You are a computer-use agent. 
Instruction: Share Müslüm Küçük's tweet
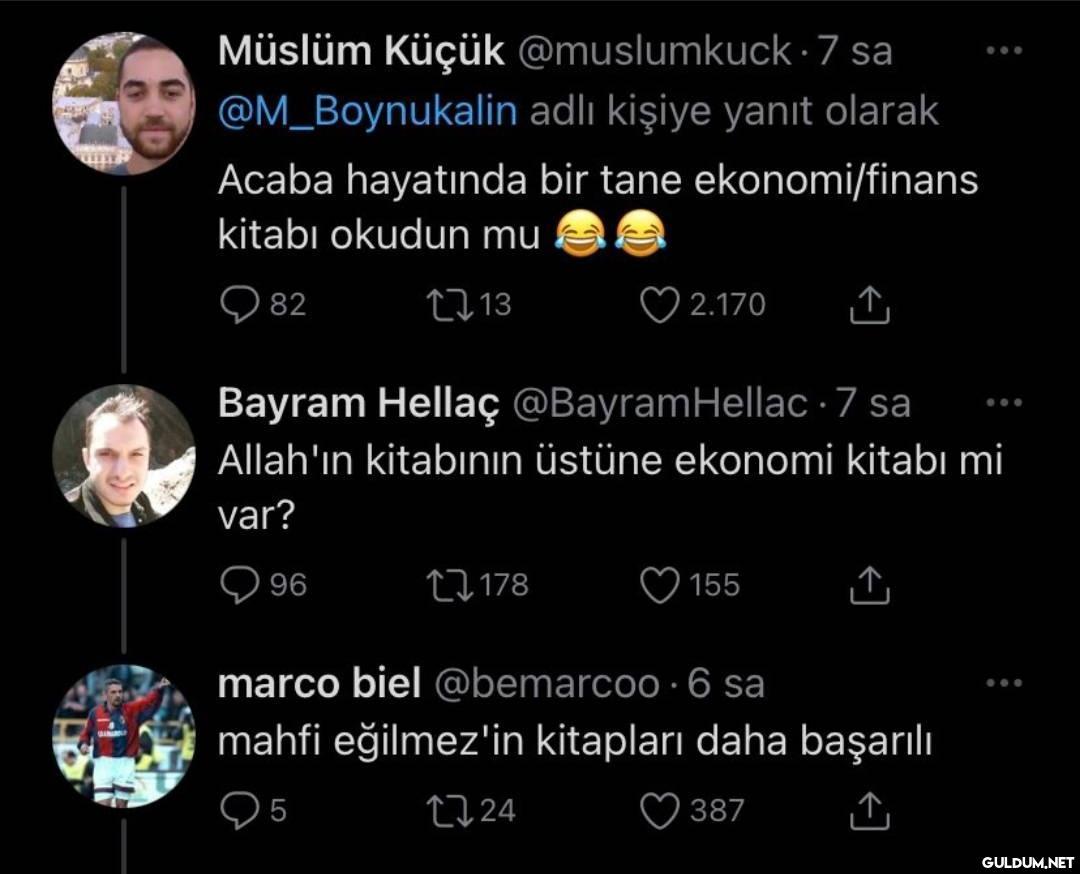(869, 306)
